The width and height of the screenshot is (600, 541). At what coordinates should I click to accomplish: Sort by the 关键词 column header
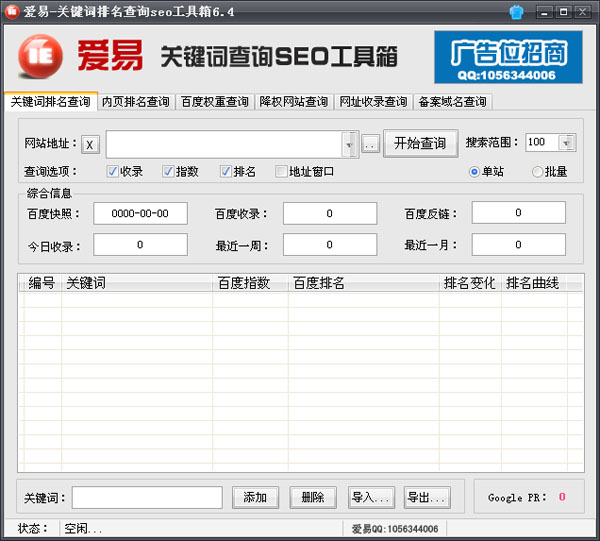[137, 283]
